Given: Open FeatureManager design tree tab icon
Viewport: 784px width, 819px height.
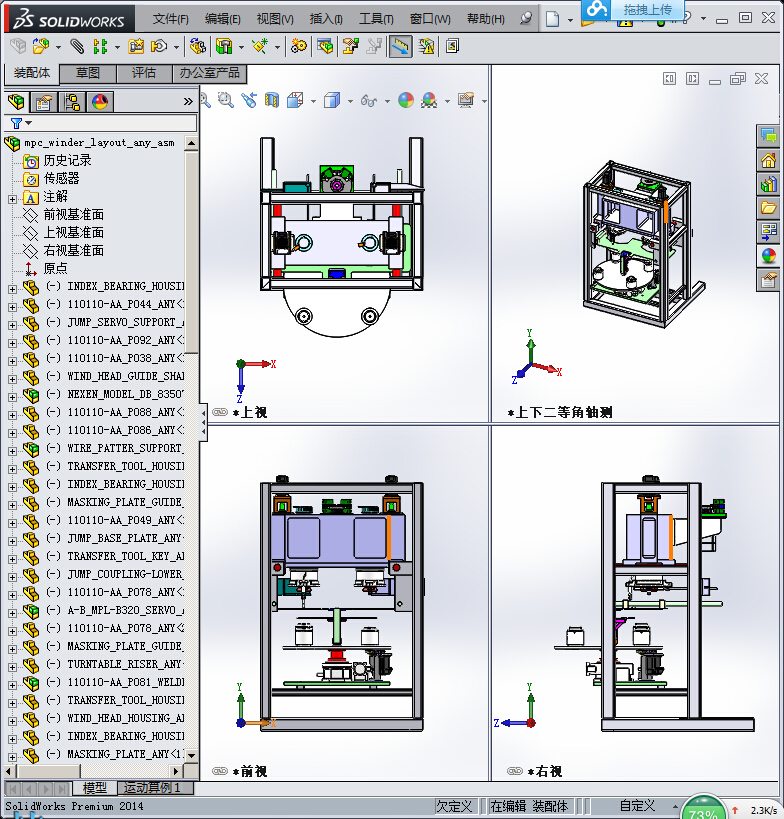Looking at the screenshot, I should 16,102.
